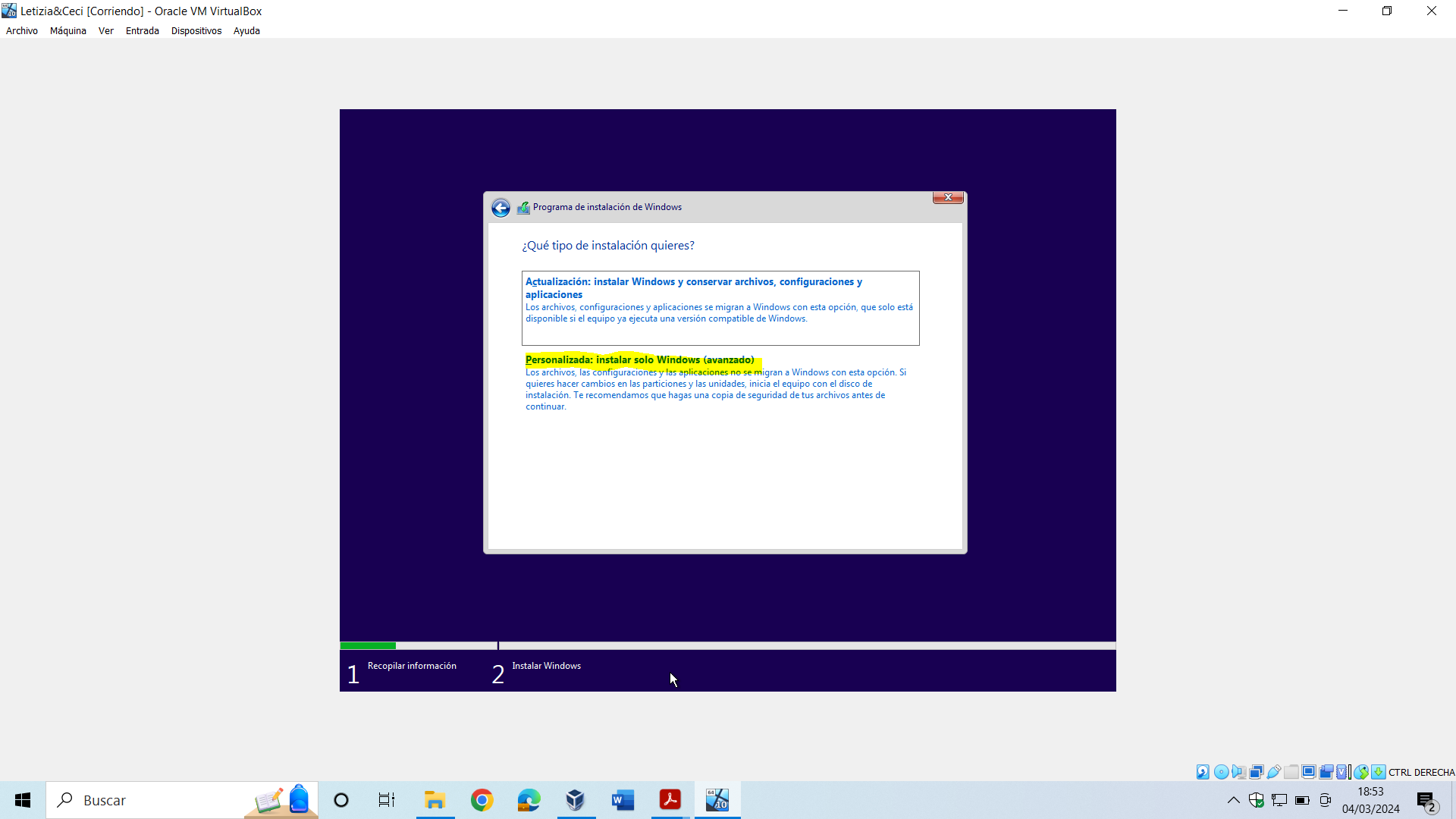Click the recording status icon
1456x819 pixels.
coord(1326,772)
